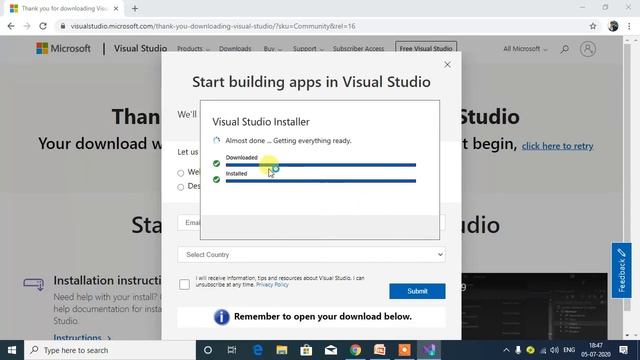
Task: Switch to Chrome on taskbar
Action: pos(355,350)
